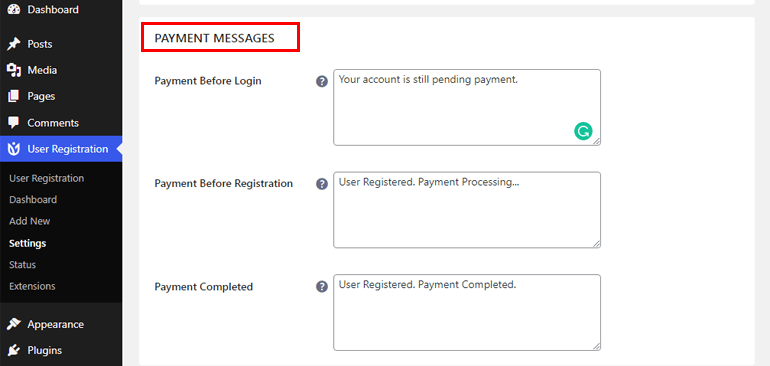Open the Status submenu link
Image resolution: width=770 pixels, height=366 pixels.
click(23, 265)
